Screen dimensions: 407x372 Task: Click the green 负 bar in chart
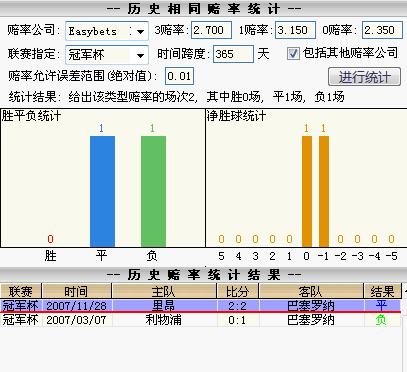pyautogui.click(x=153, y=191)
